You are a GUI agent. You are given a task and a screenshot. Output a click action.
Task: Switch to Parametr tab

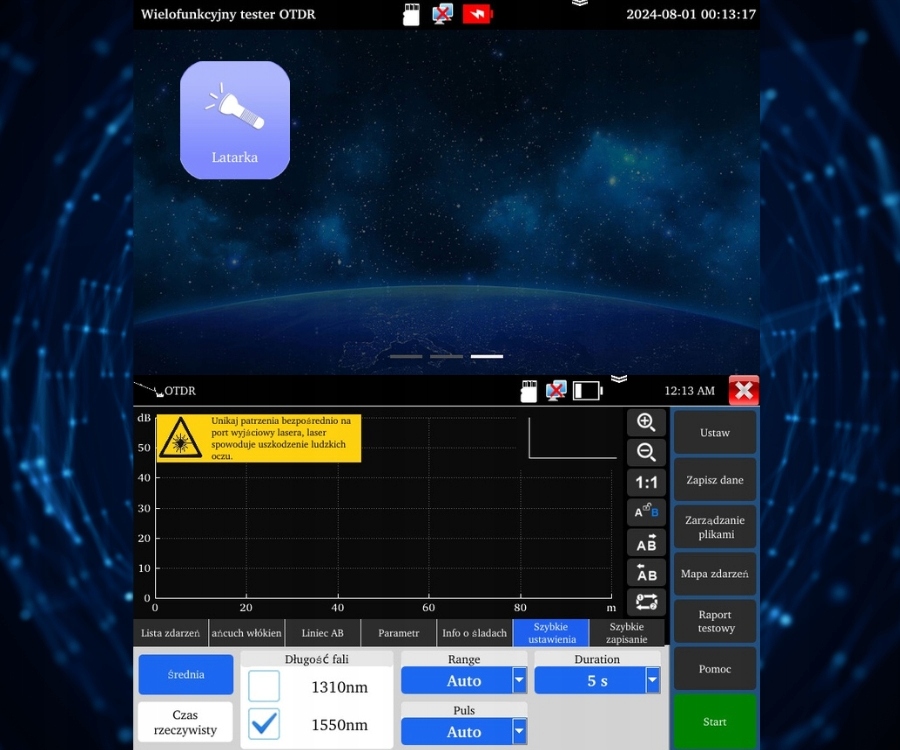point(398,633)
